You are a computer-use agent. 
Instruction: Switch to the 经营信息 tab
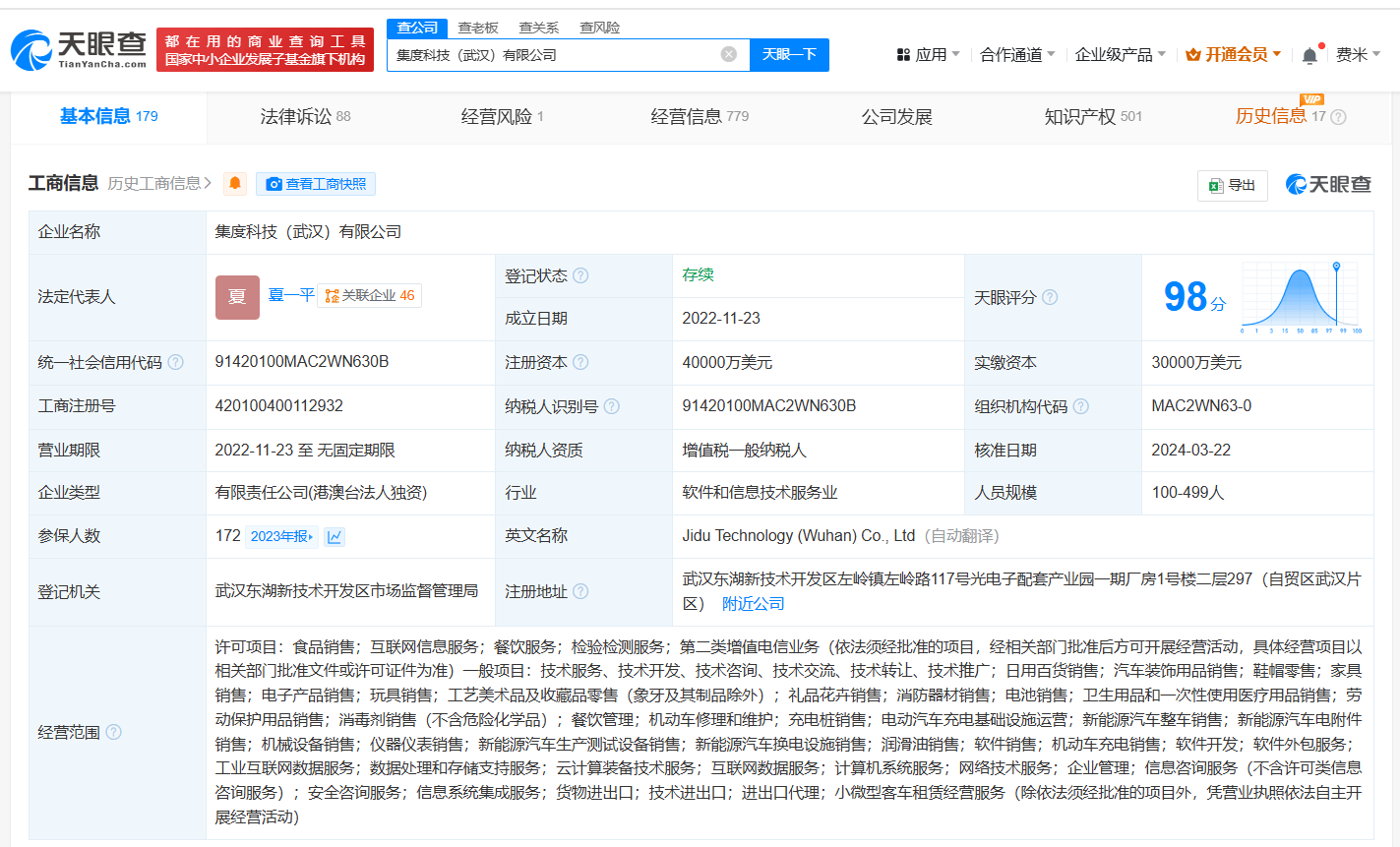[x=700, y=117]
